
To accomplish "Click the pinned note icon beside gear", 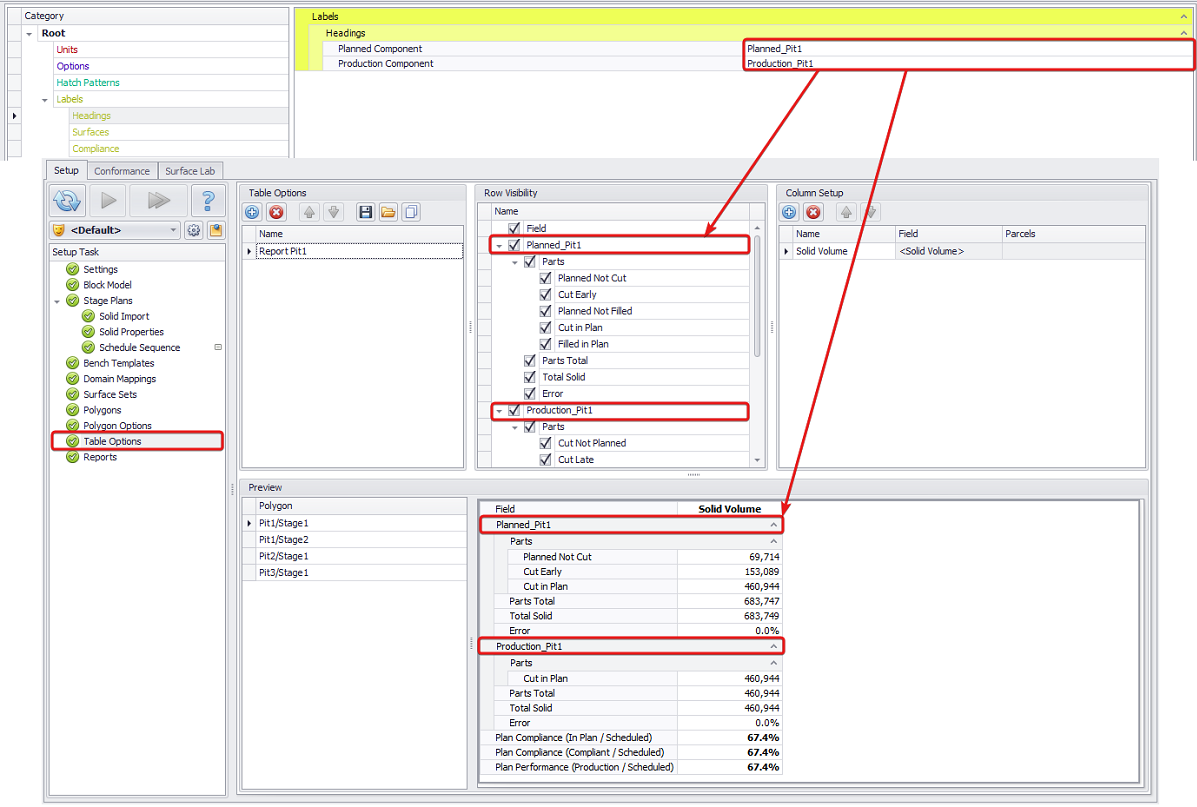I will tap(215, 230).
